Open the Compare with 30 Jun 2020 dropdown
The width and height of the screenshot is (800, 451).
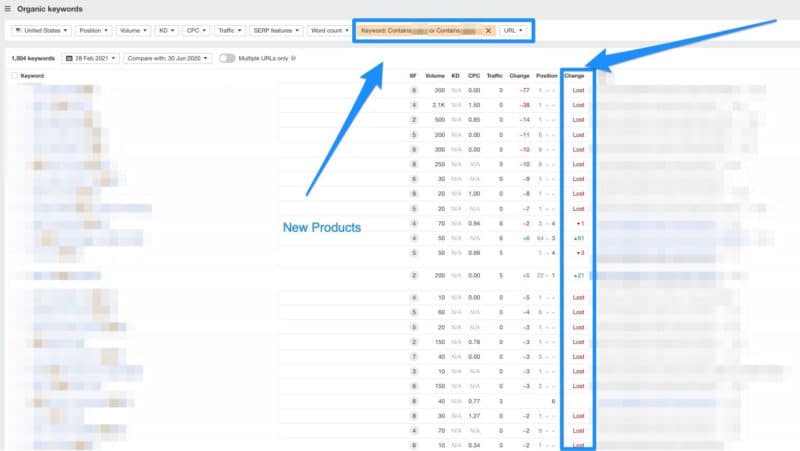coord(167,58)
